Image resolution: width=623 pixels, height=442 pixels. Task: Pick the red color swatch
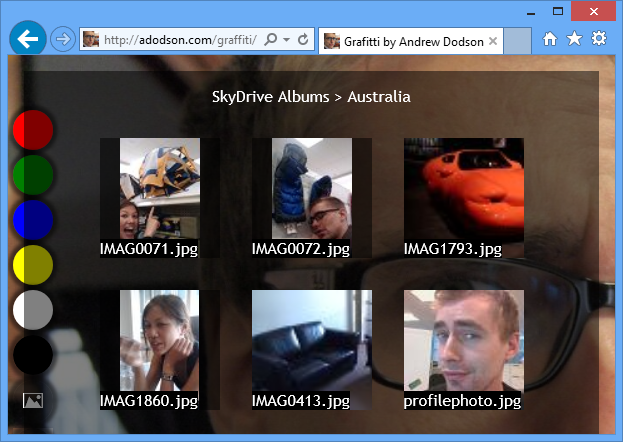[x=33, y=130]
